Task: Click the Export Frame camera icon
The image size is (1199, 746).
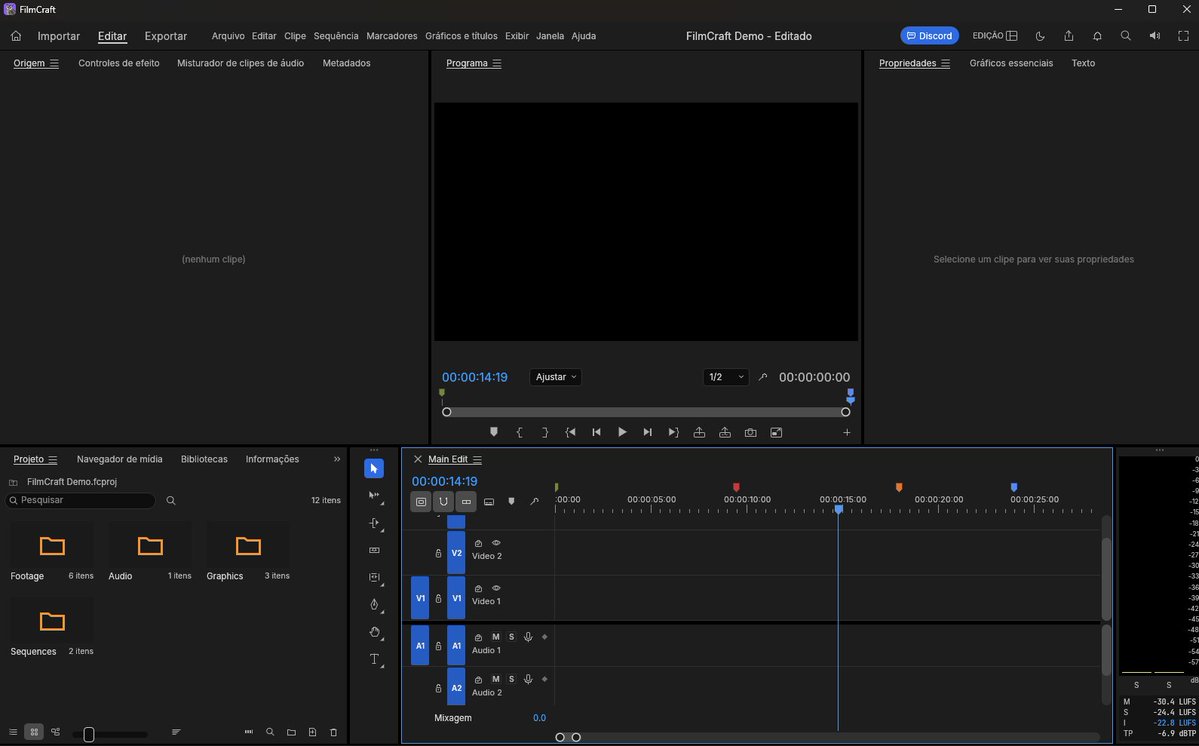Action: click(750, 433)
